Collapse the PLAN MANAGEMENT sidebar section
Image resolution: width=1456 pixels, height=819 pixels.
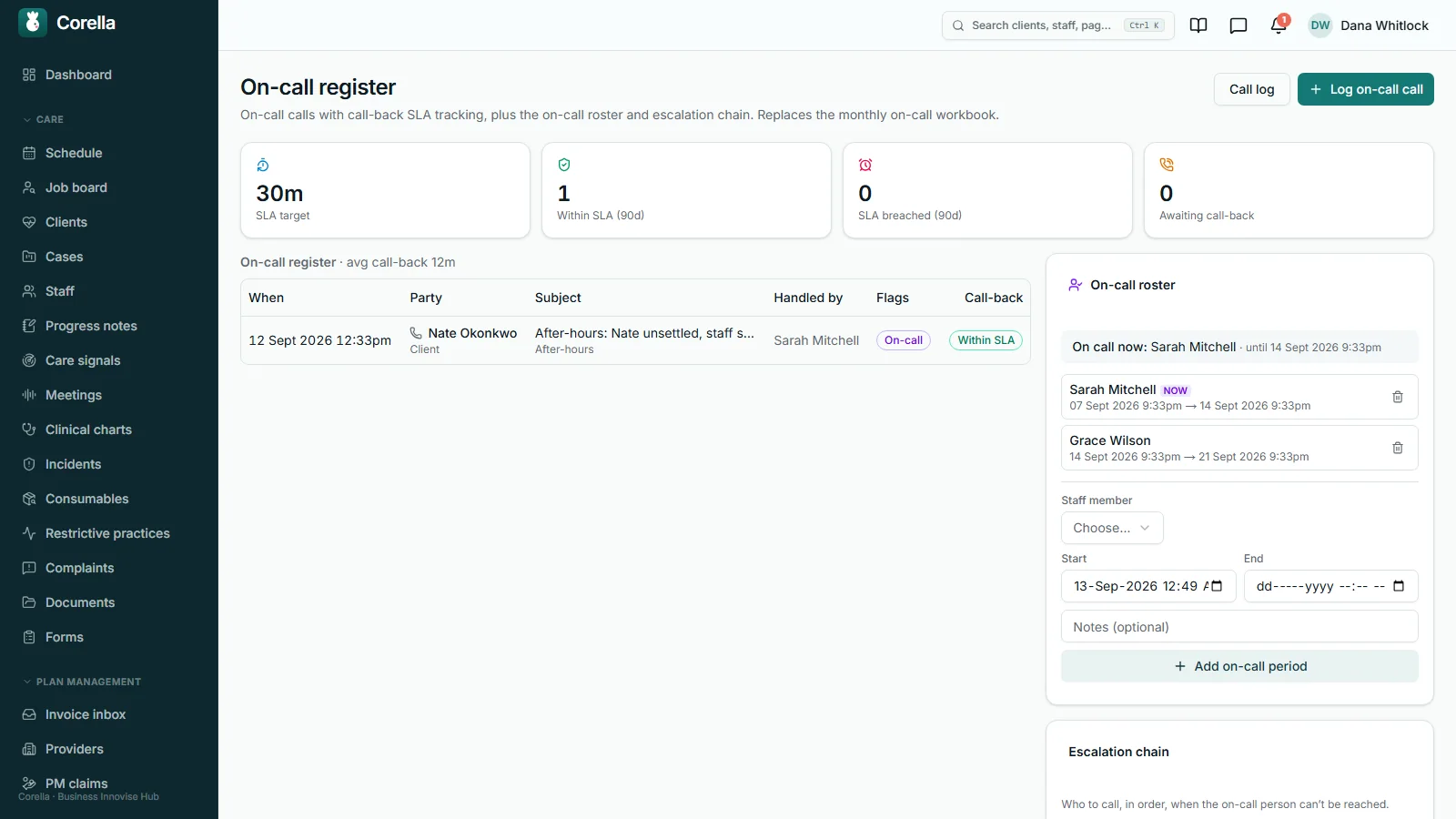(82, 682)
